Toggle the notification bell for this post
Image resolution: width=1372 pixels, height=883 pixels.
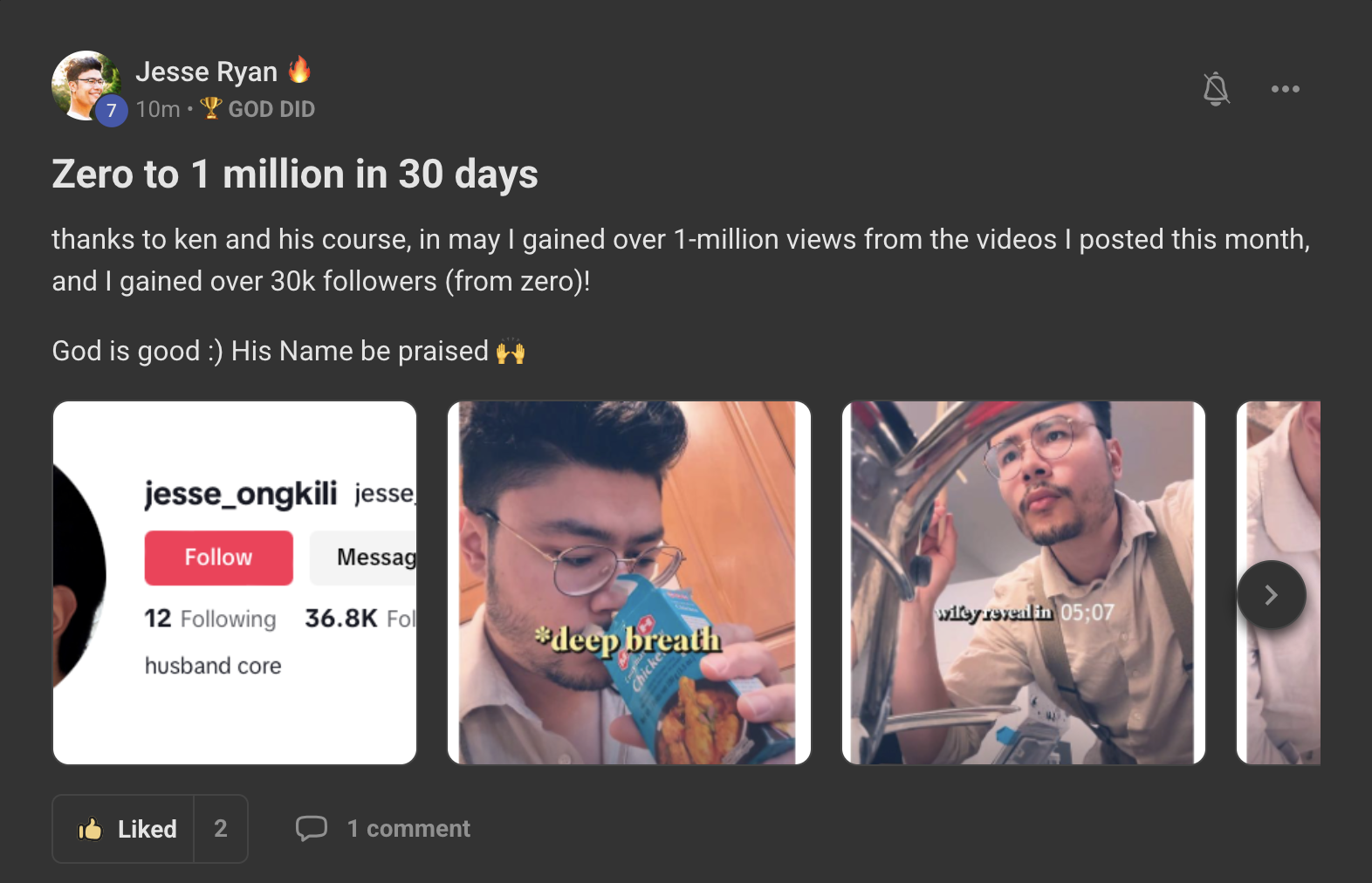click(x=1216, y=89)
